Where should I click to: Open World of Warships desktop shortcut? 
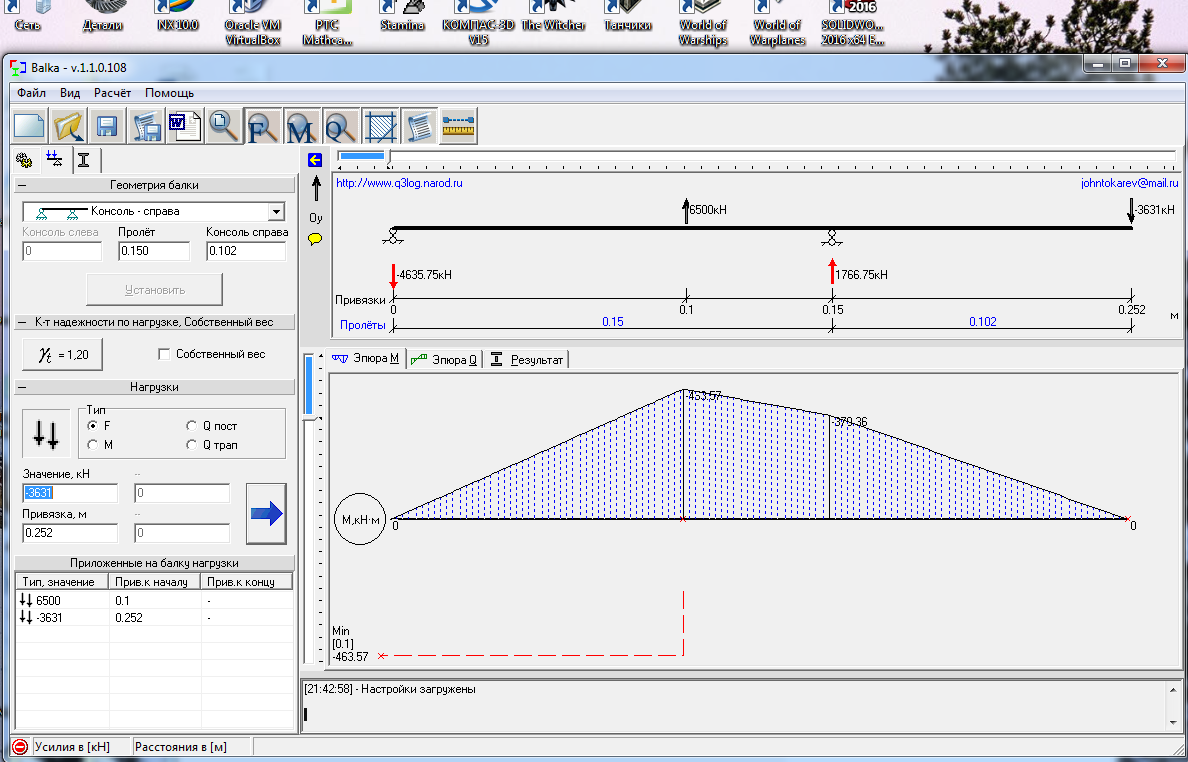[702, 23]
